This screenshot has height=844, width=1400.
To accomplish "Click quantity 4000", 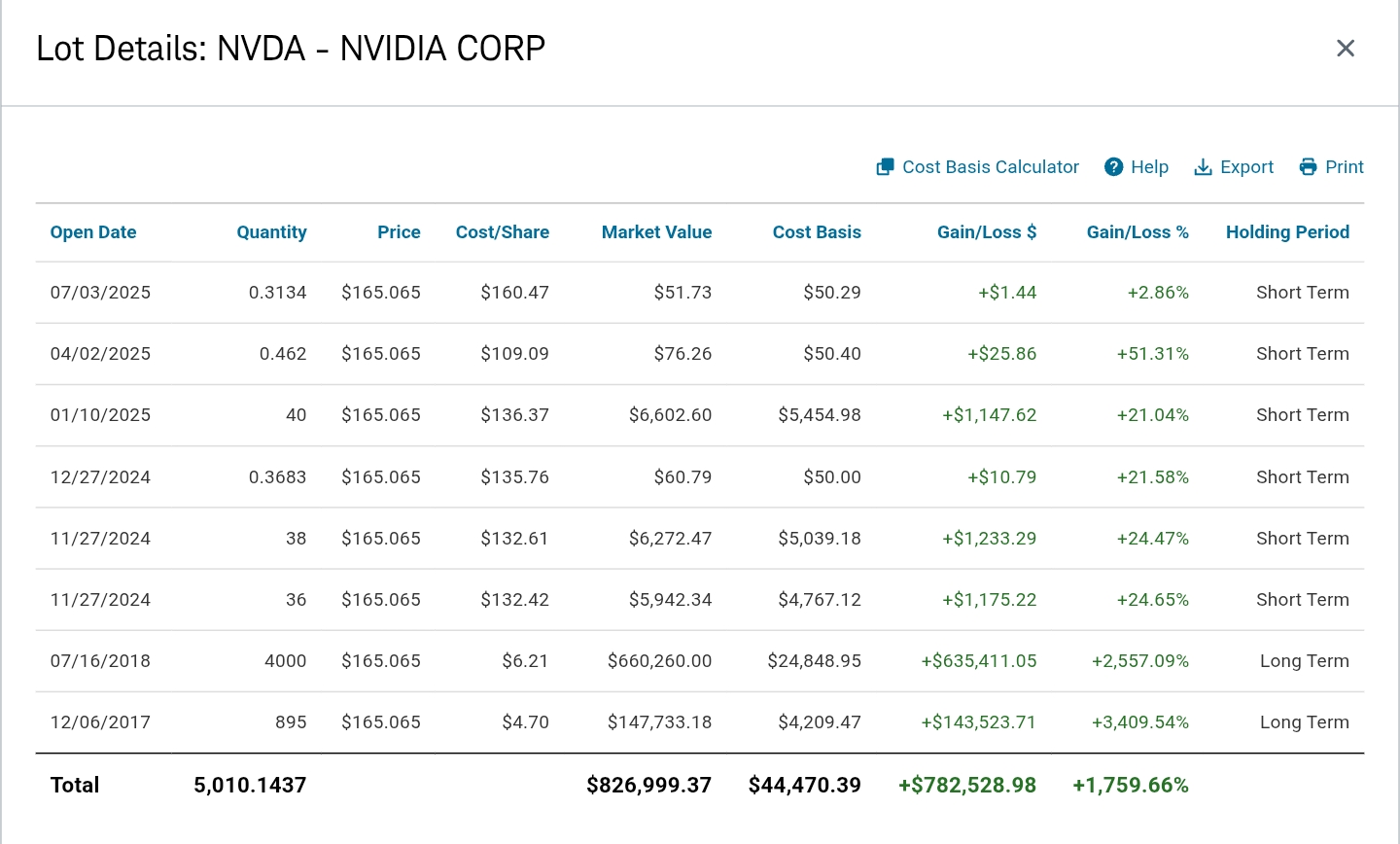I will (286, 661).
